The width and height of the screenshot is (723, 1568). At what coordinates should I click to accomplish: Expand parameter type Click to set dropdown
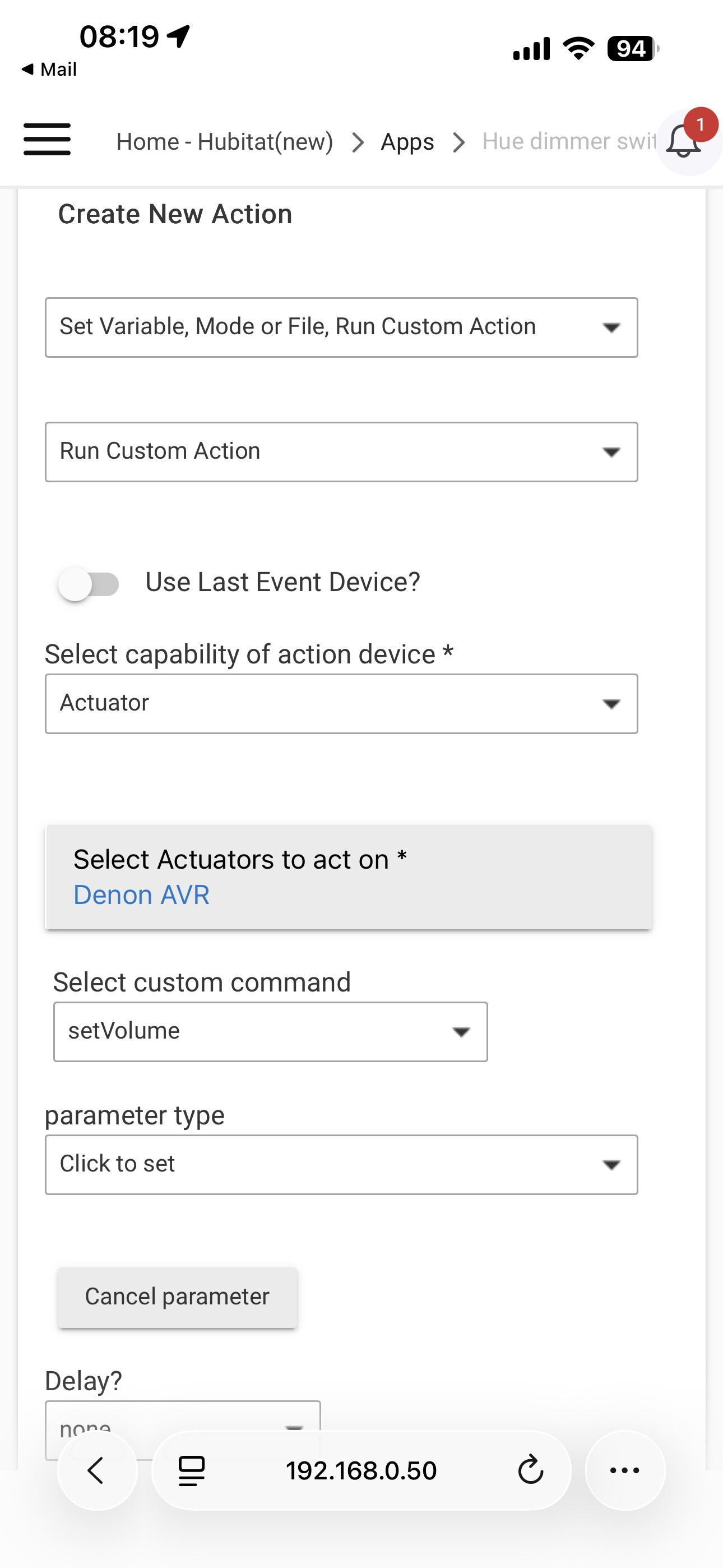tap(341, 1164)
